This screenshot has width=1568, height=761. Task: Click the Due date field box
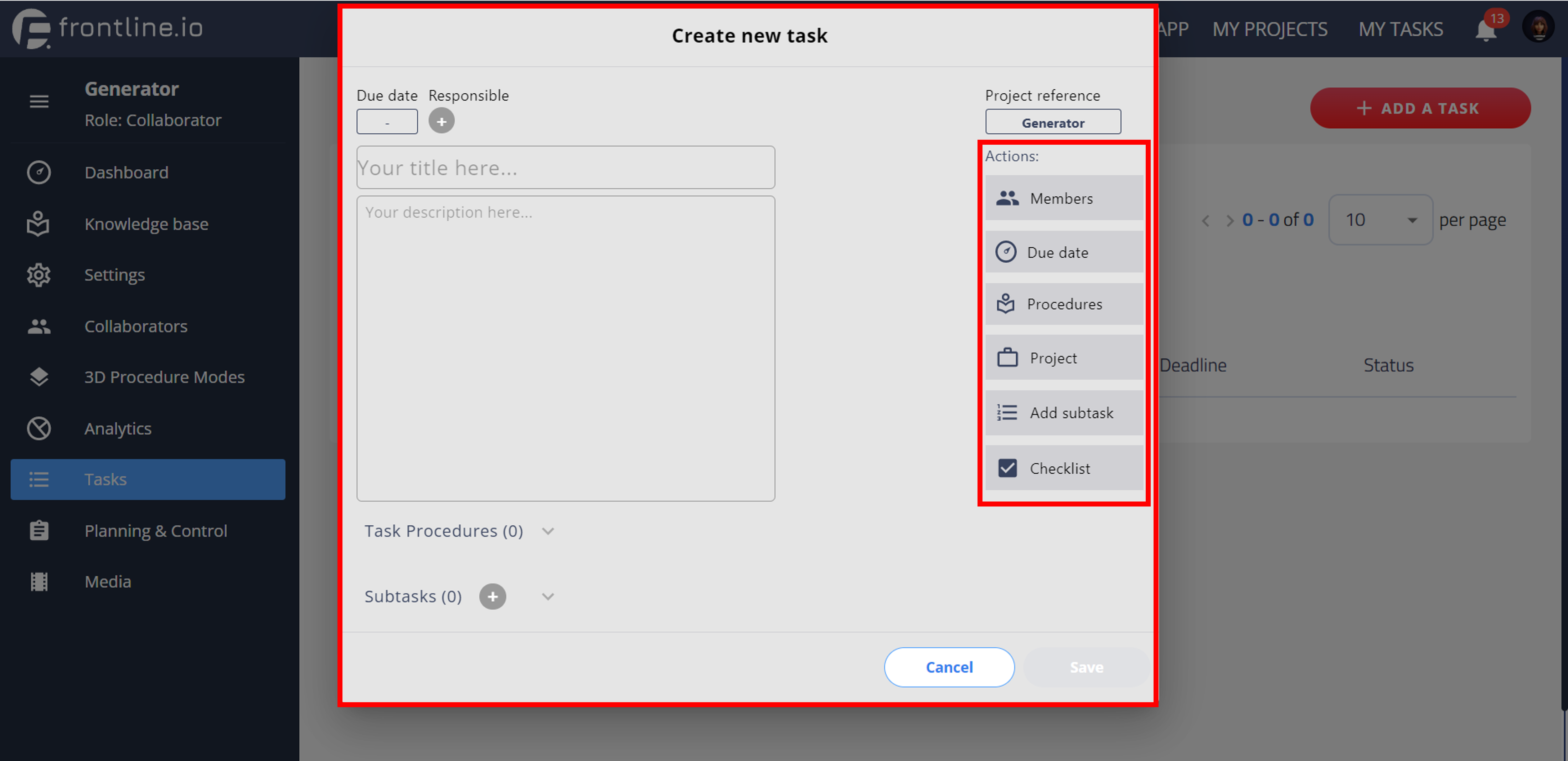387,122
